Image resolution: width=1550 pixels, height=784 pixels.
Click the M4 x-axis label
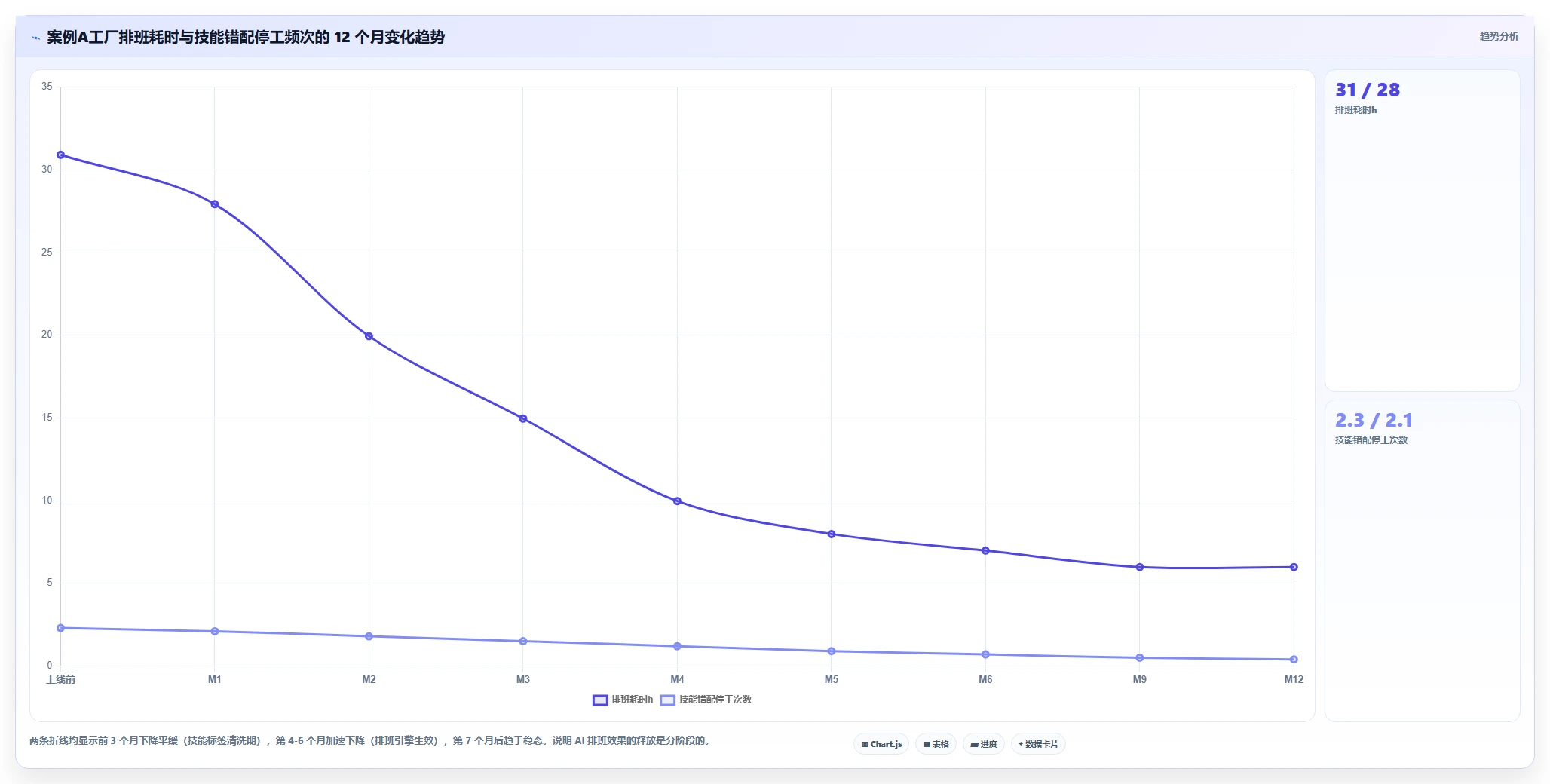(677, 680)
